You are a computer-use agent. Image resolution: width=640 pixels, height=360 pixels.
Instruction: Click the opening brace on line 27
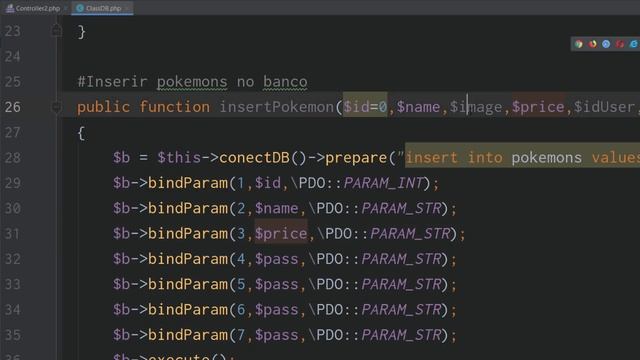(81, 133)
